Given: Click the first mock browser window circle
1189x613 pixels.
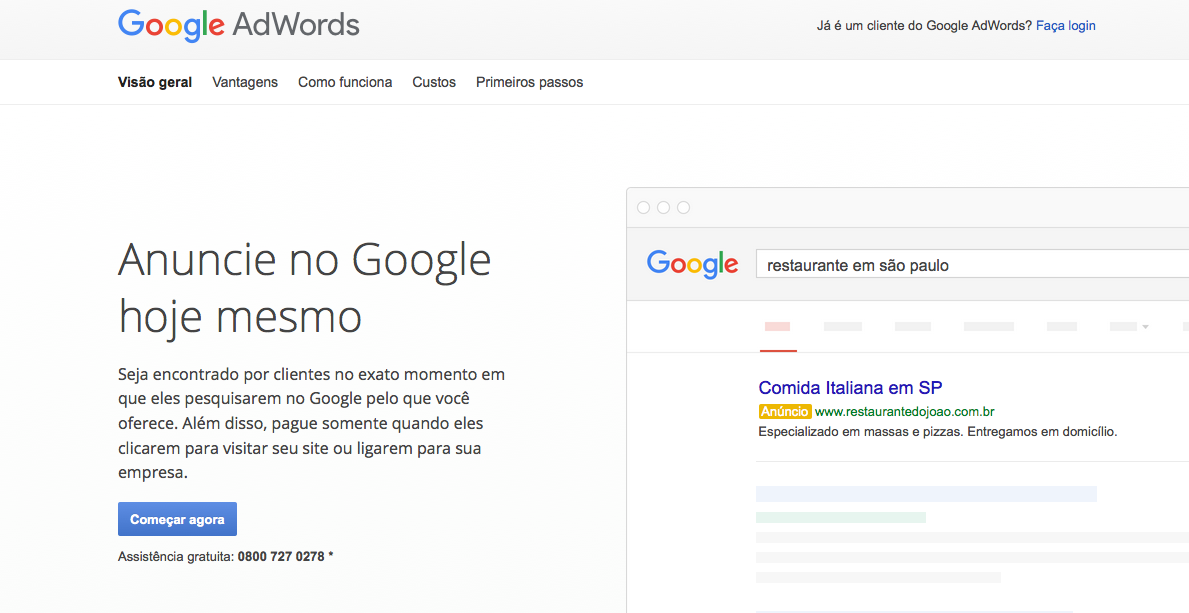Looking at the screenshot, I should coord(644,208).
